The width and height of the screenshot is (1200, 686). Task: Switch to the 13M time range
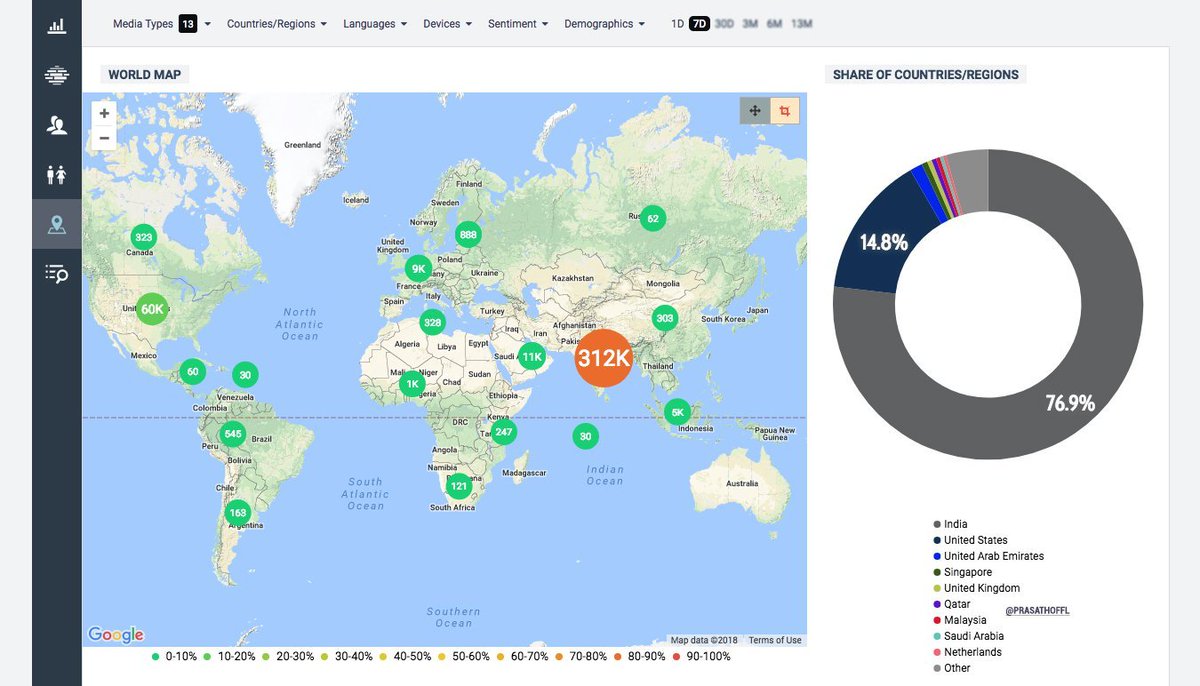coord(801,23)
